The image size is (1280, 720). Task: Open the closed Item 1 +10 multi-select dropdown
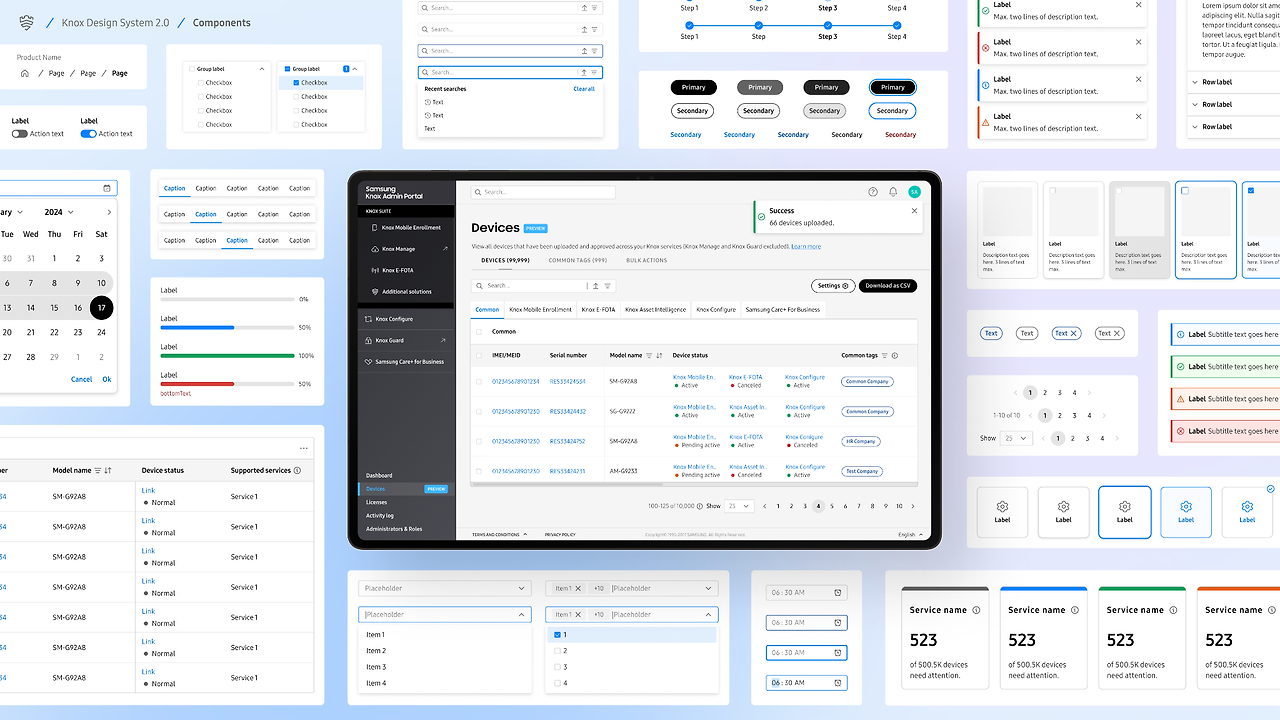(631, 588)
